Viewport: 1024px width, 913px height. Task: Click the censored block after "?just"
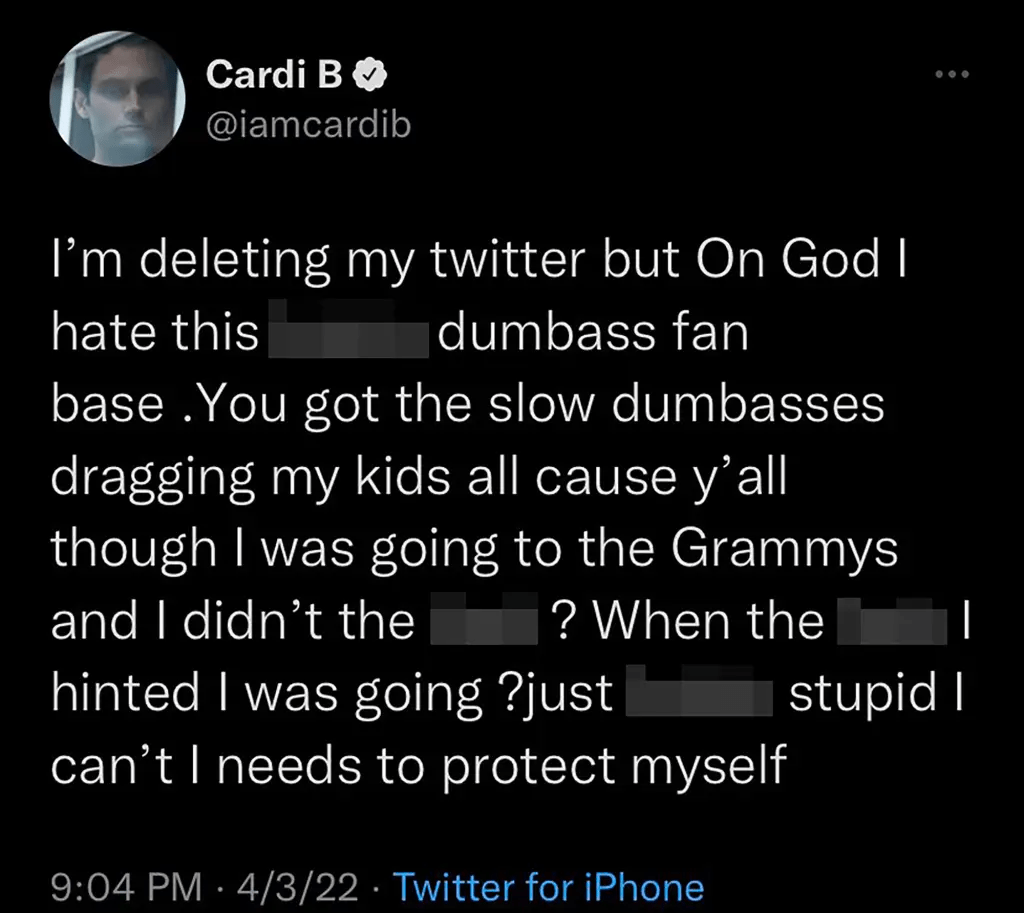[699, 690]
